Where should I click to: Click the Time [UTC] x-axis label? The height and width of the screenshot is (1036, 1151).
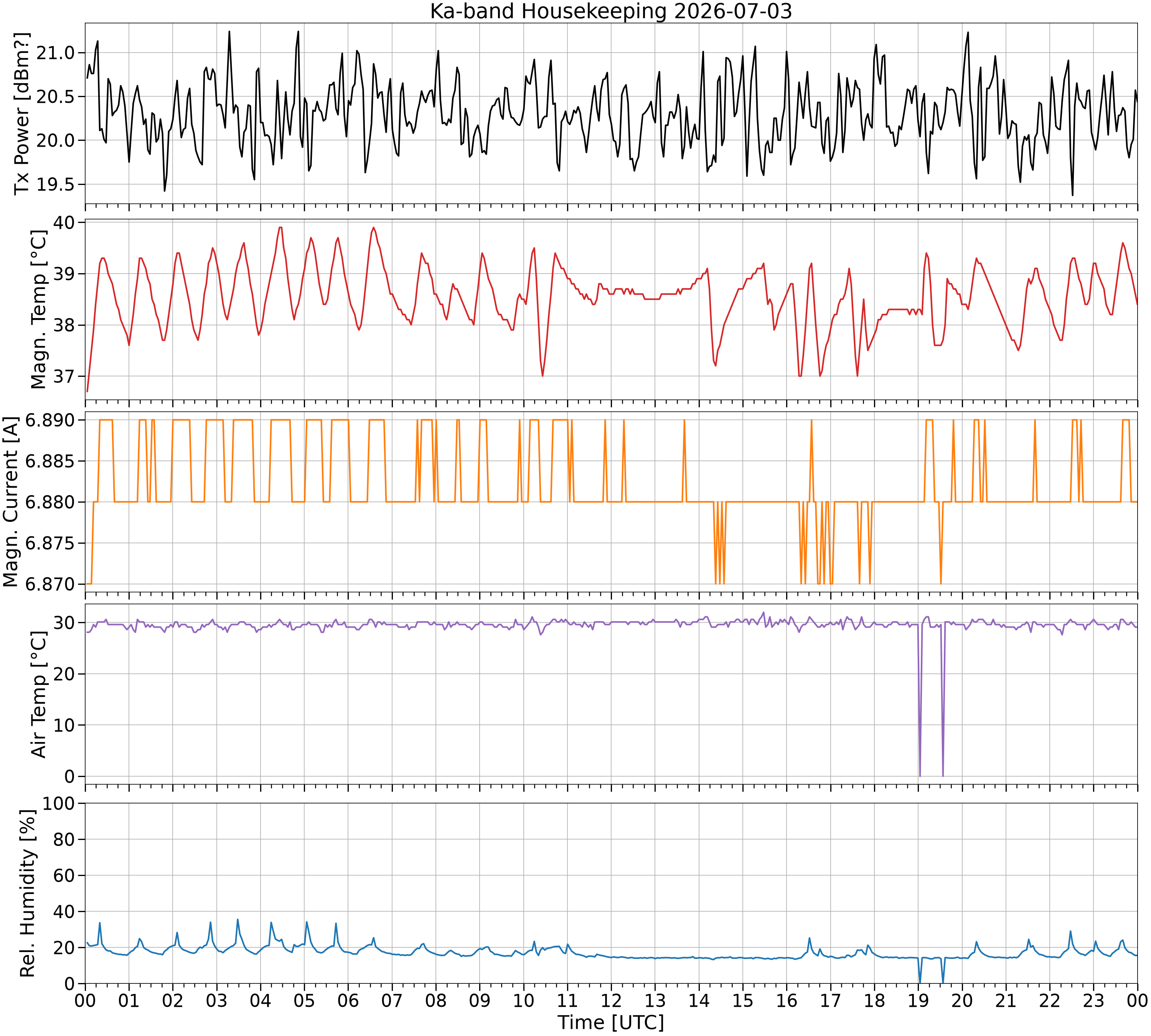point(611,1022)
